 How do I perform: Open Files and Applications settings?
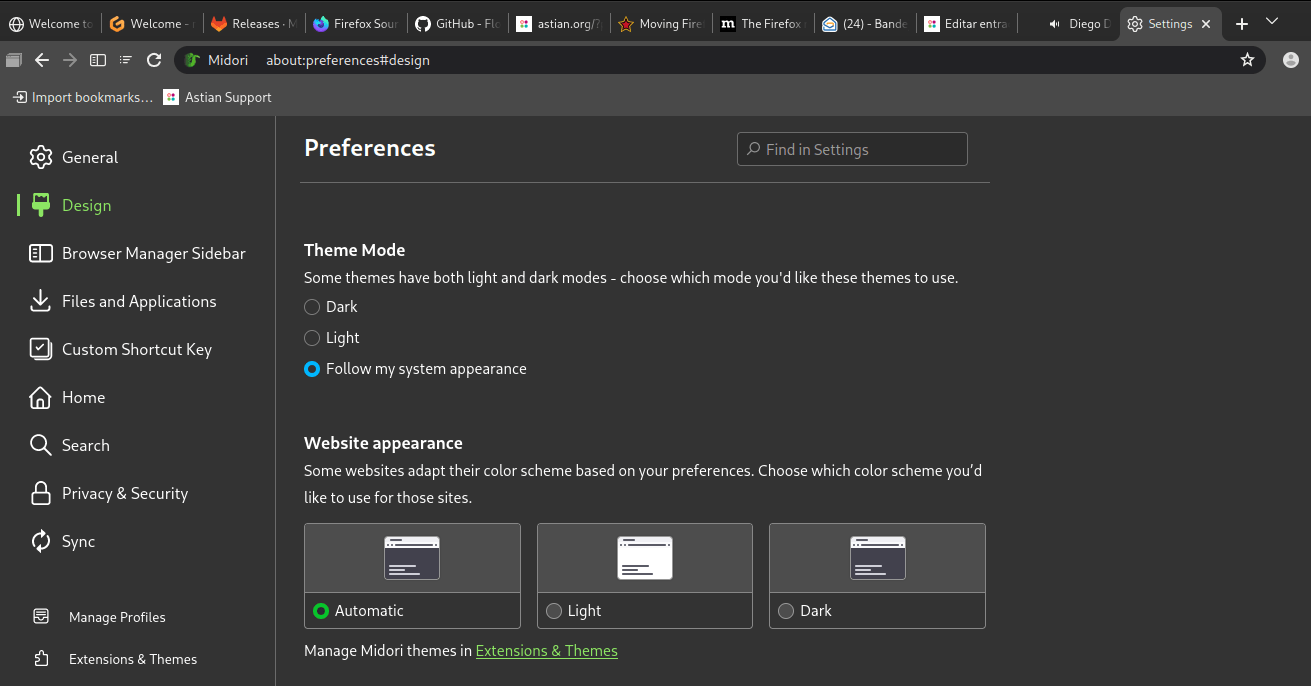point(139,301)
